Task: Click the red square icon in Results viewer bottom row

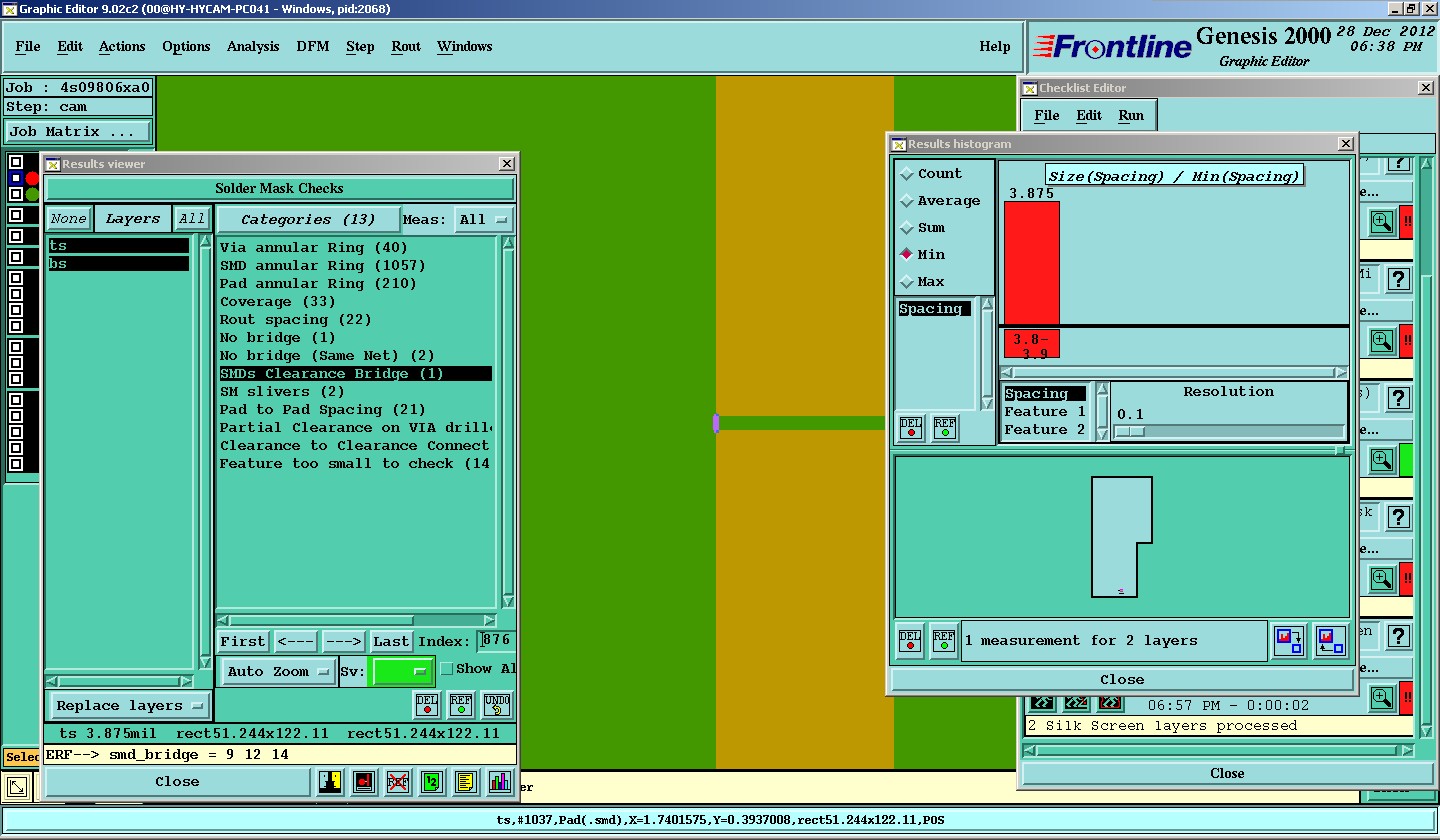Action: (x=364, y=782)
